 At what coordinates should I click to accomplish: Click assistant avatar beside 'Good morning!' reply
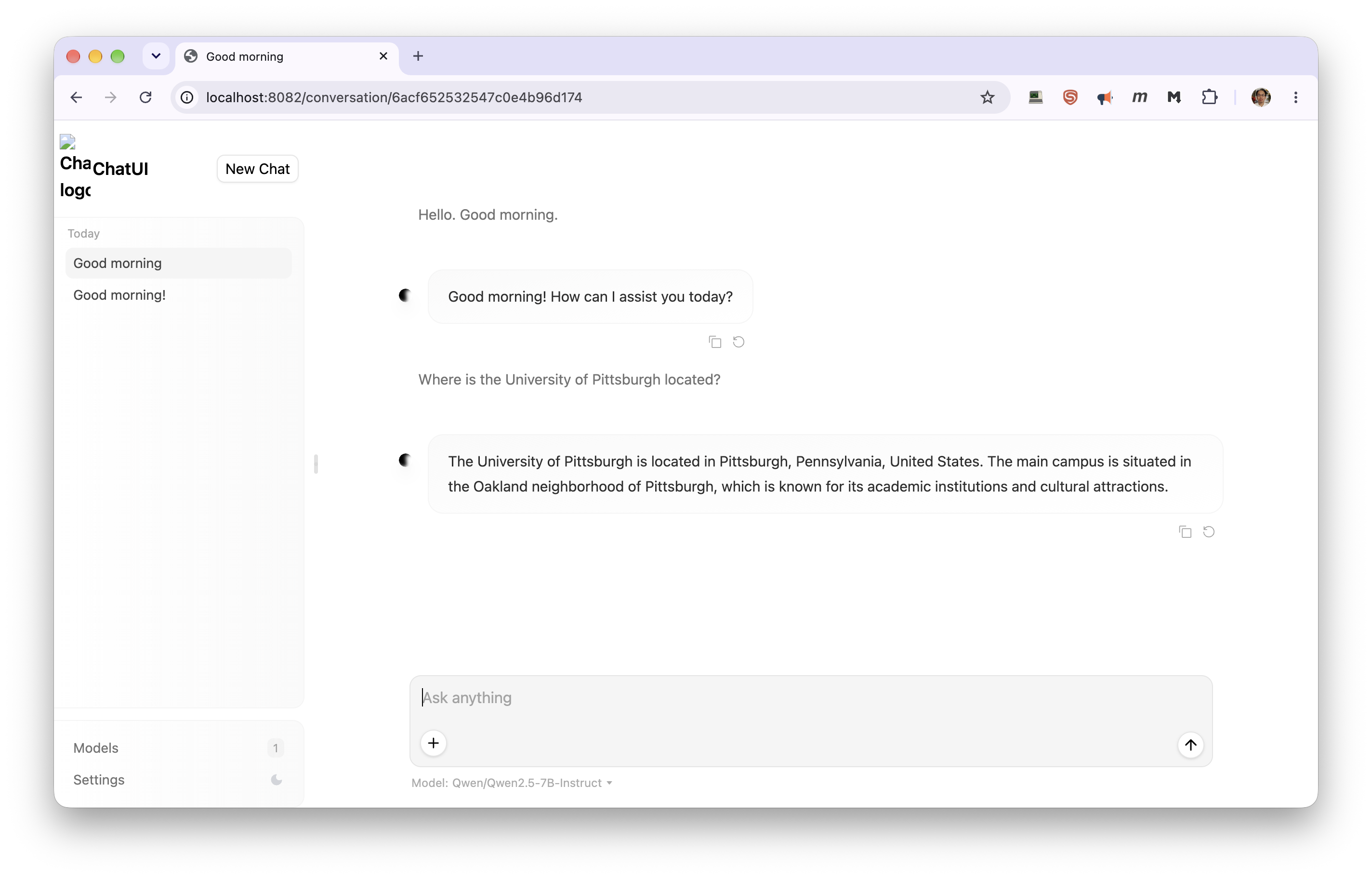405,295
